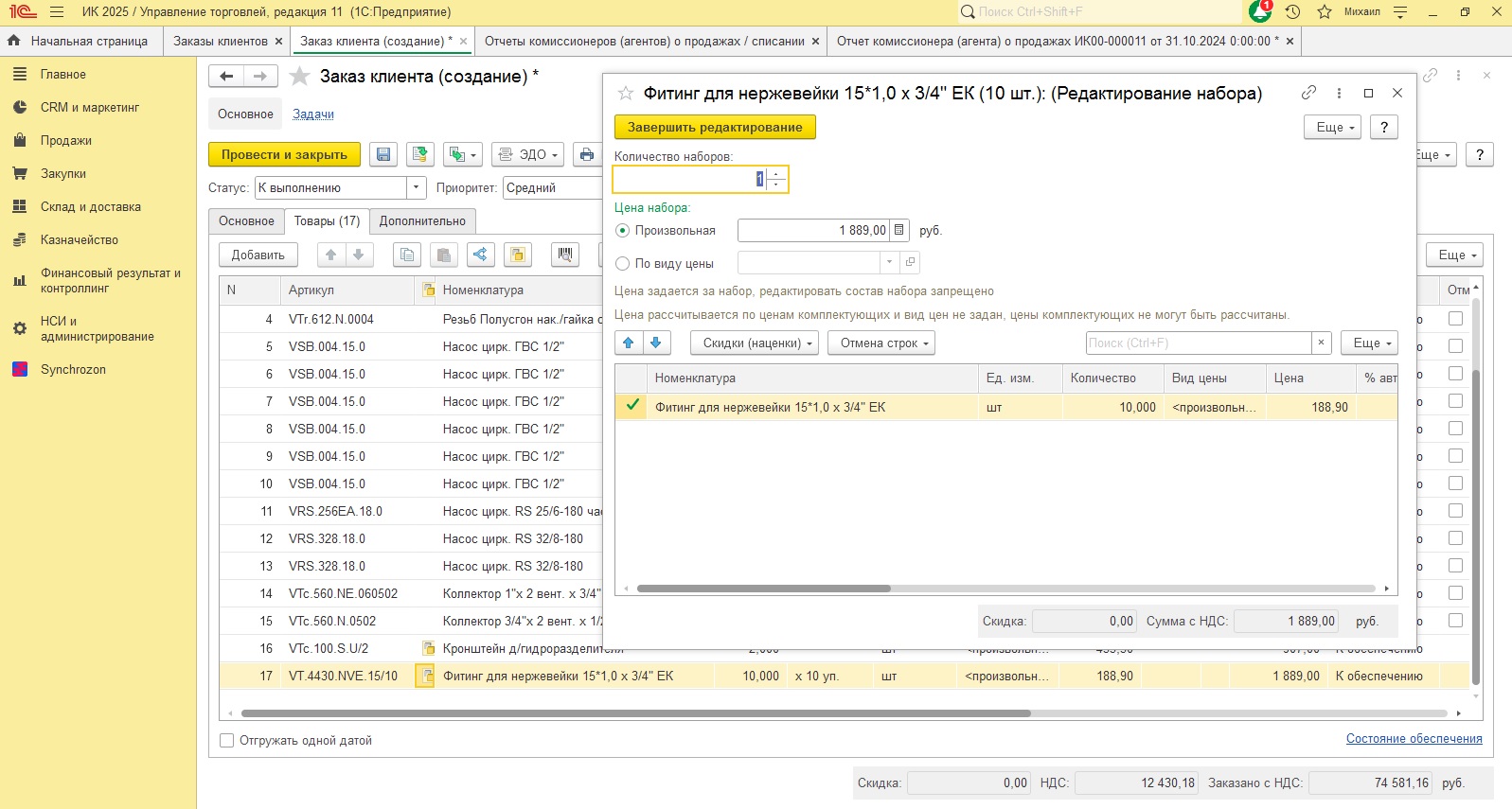The height and width of the screenshot is (809, 1512).
Task: Switch to the 'Дополнительно' tab
Action: 422,220
